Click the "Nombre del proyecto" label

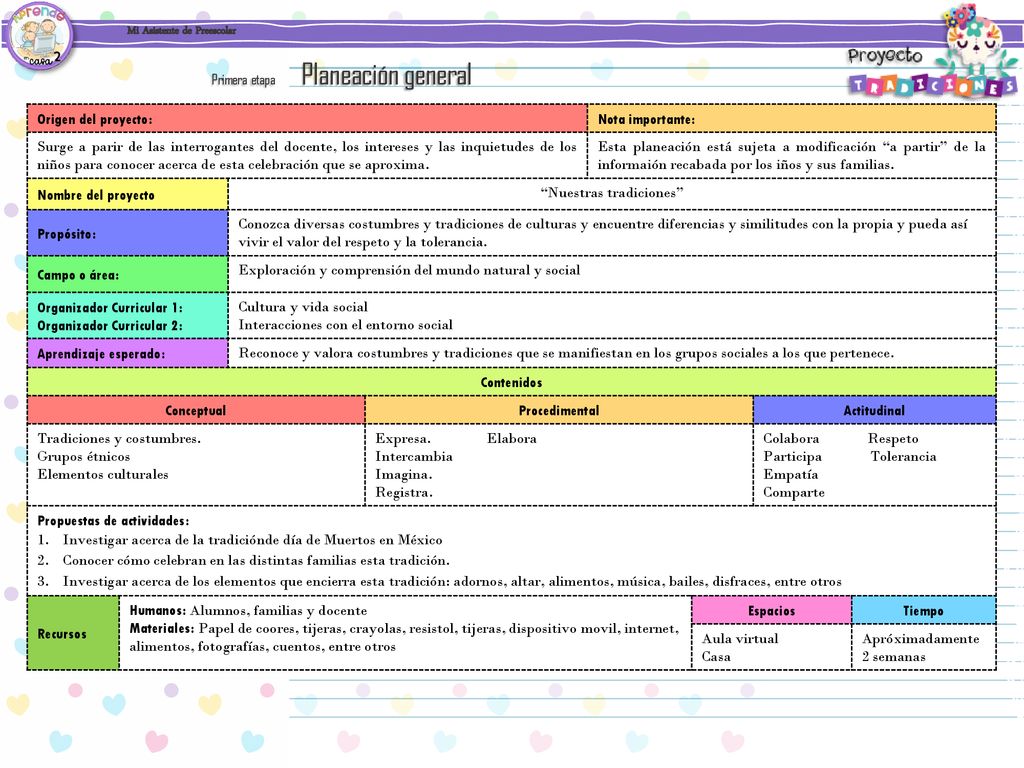pyautogui.click(x=96, y=195)
